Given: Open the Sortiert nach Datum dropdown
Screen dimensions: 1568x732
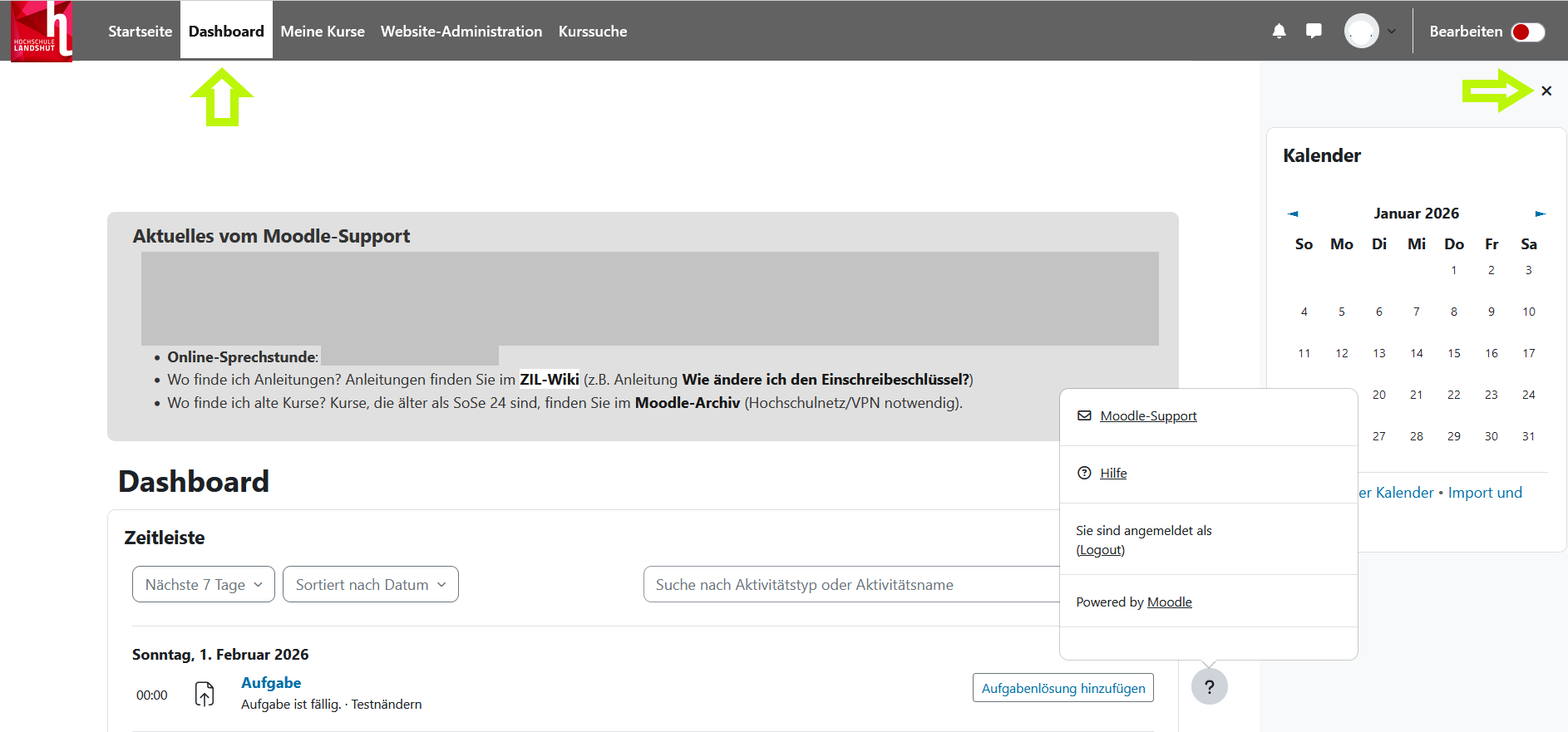Looking at the screenshot, I should pyautogui.click(x=371, y=585).
